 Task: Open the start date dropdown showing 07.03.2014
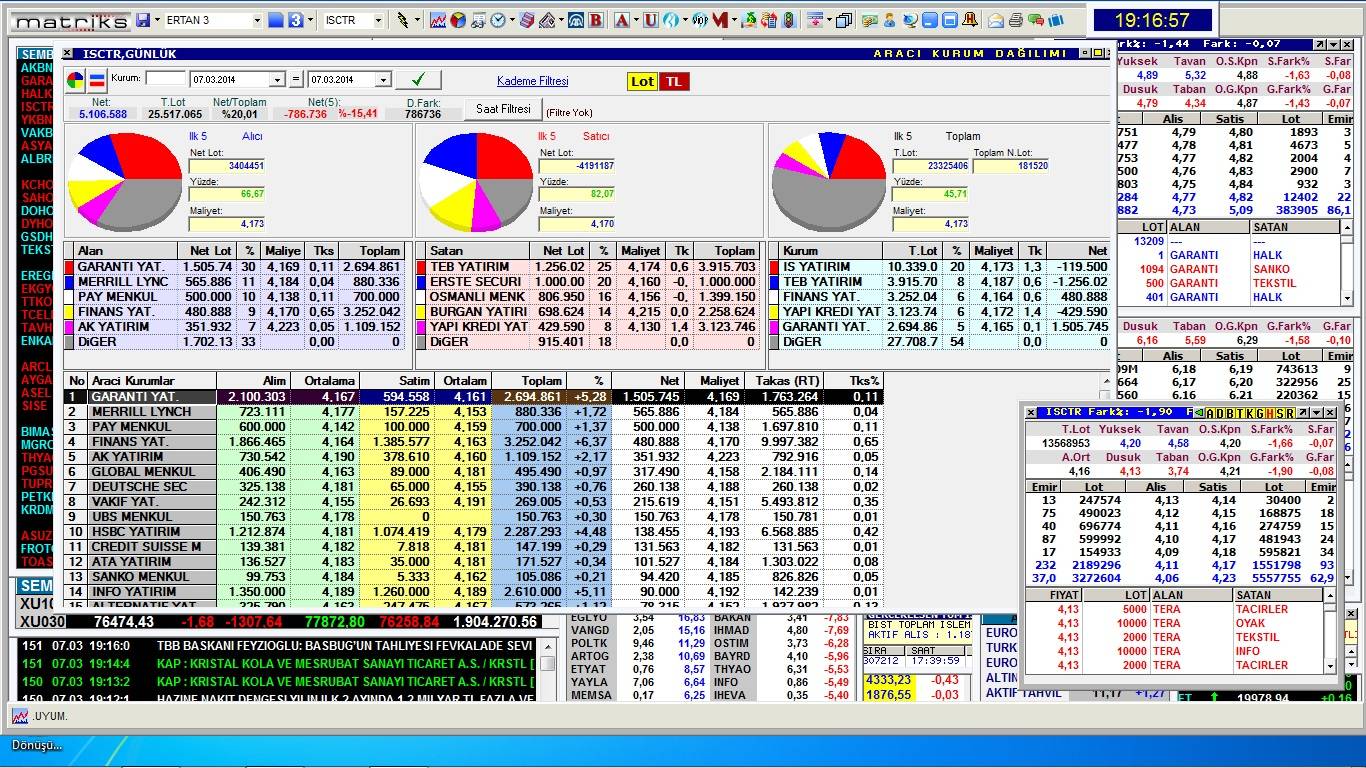(x=277, y=80)
